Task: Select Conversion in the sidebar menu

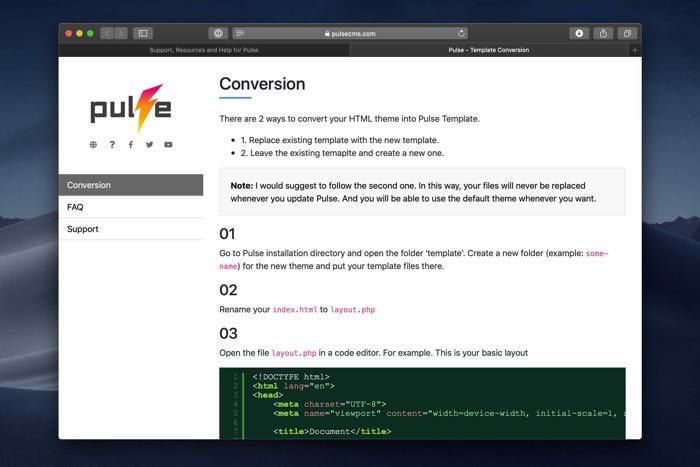Action: [131, 185]
